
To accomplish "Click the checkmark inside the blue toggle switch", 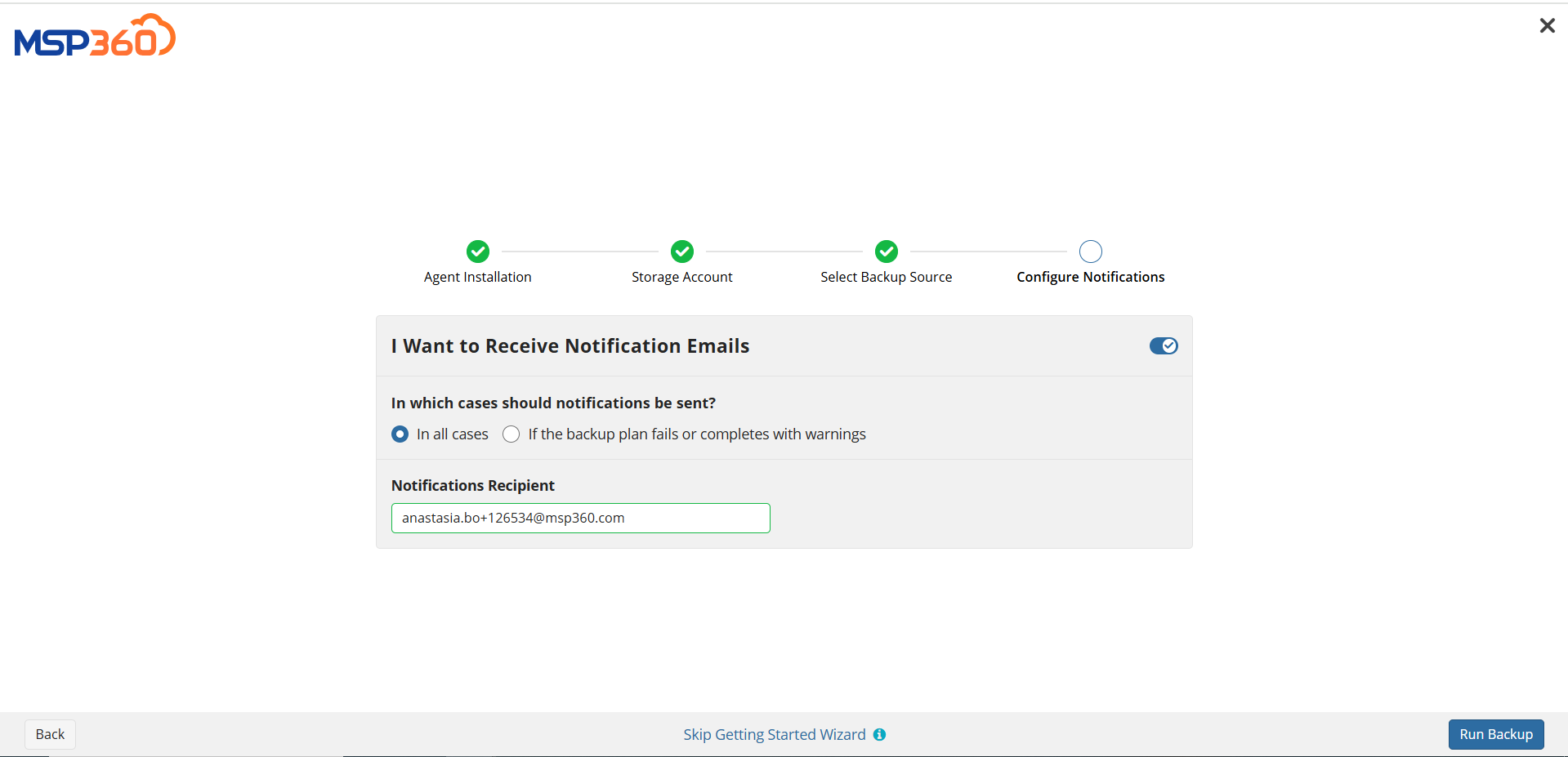I will [x=1168, y=345].
